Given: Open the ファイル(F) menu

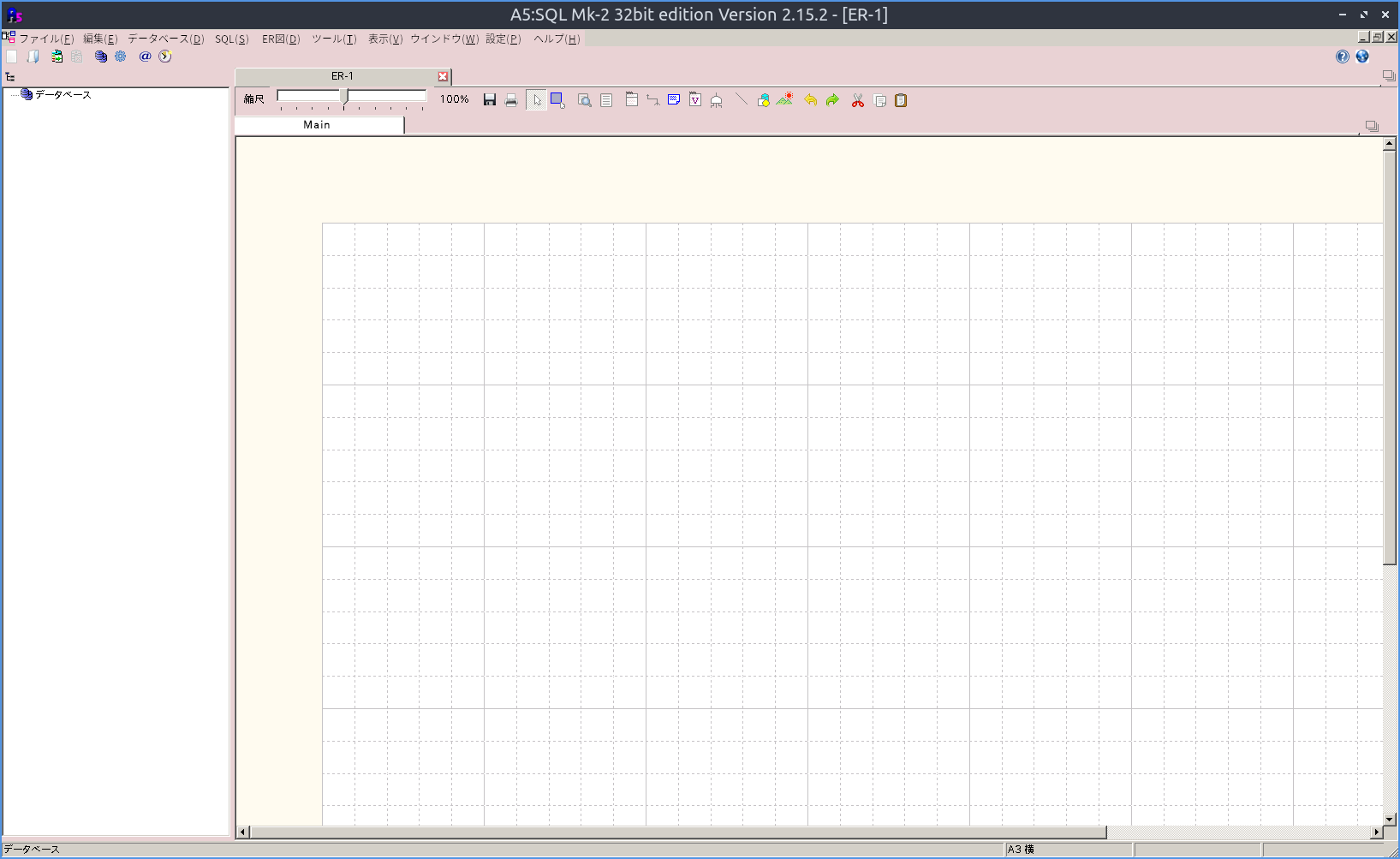Looking at the screenshot, I should tap(46, 39).
